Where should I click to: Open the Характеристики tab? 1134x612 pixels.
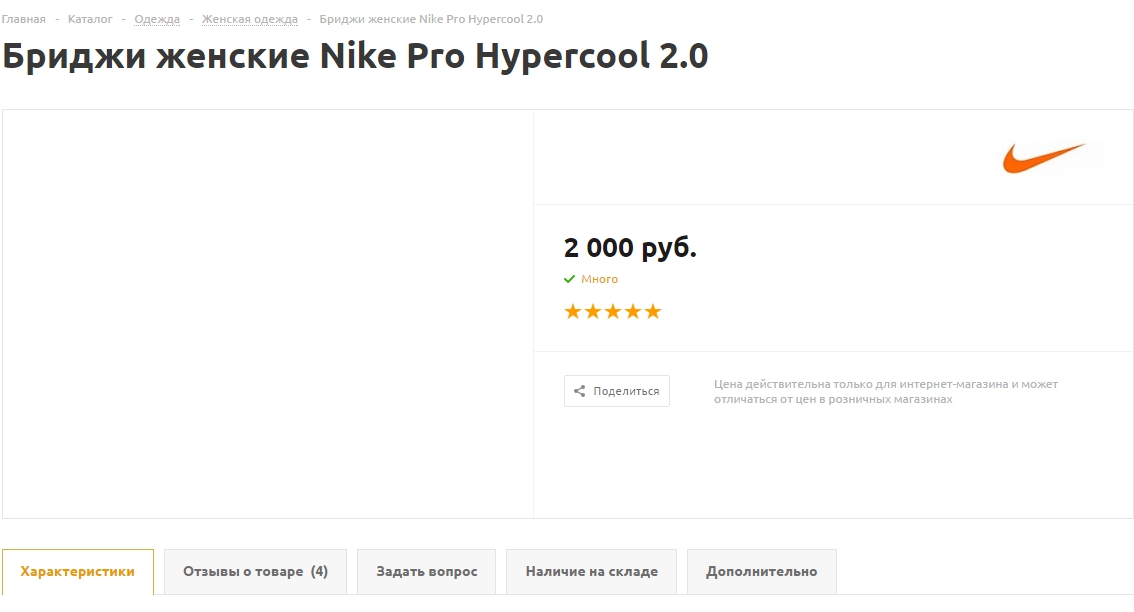(77, 571)
